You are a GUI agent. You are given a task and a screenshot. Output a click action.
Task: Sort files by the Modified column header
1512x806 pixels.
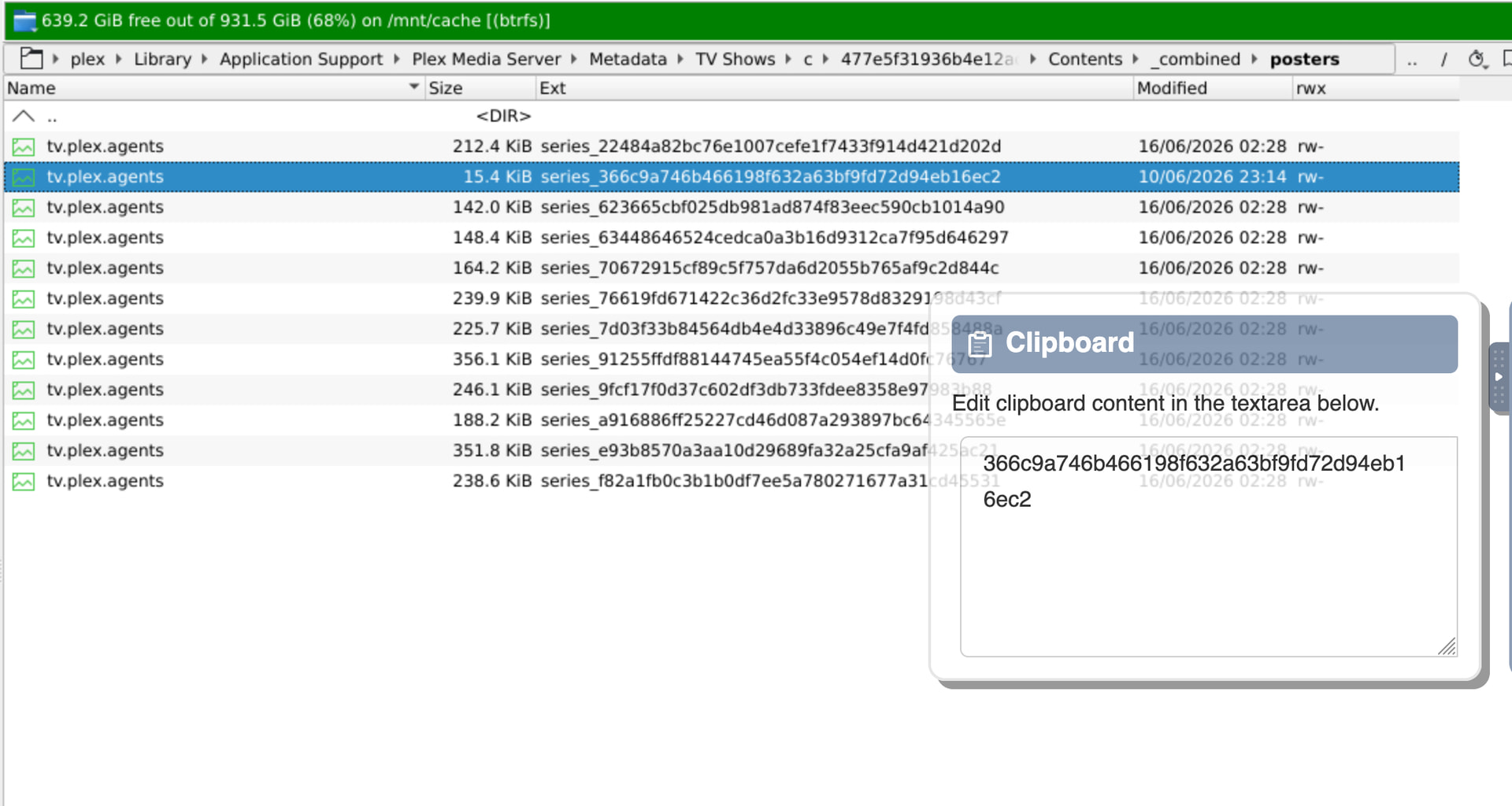click(1213, 88)
